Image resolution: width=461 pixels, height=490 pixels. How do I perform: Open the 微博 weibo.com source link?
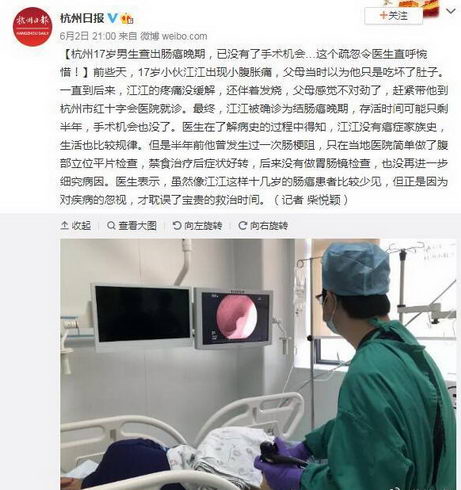pyautogui.click(x=174, y=36)
